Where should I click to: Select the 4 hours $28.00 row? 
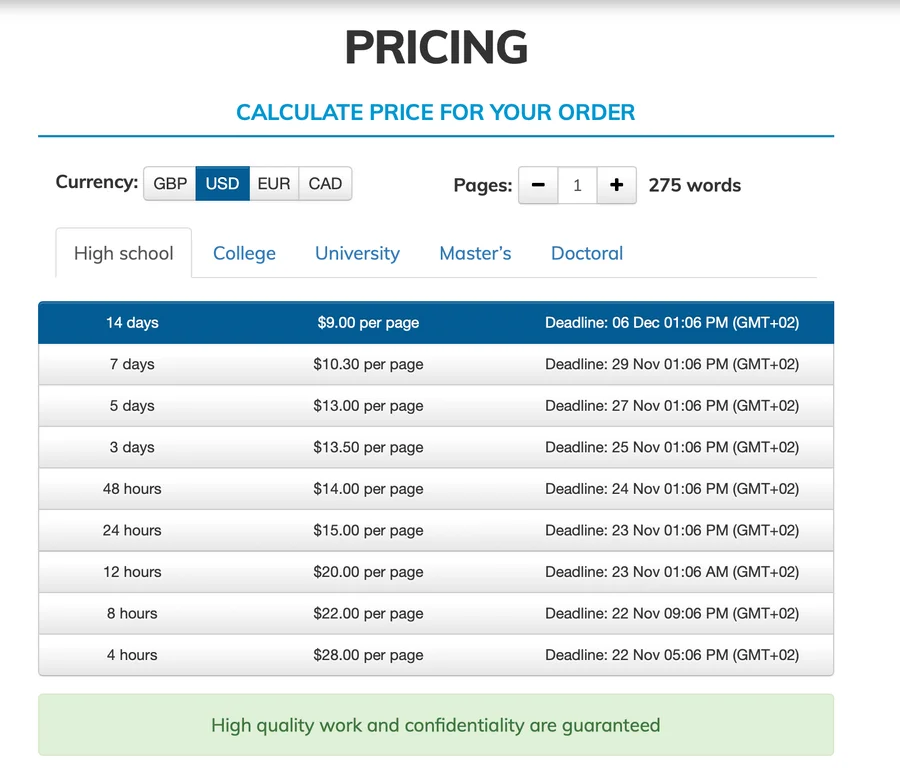click(436, 655)
